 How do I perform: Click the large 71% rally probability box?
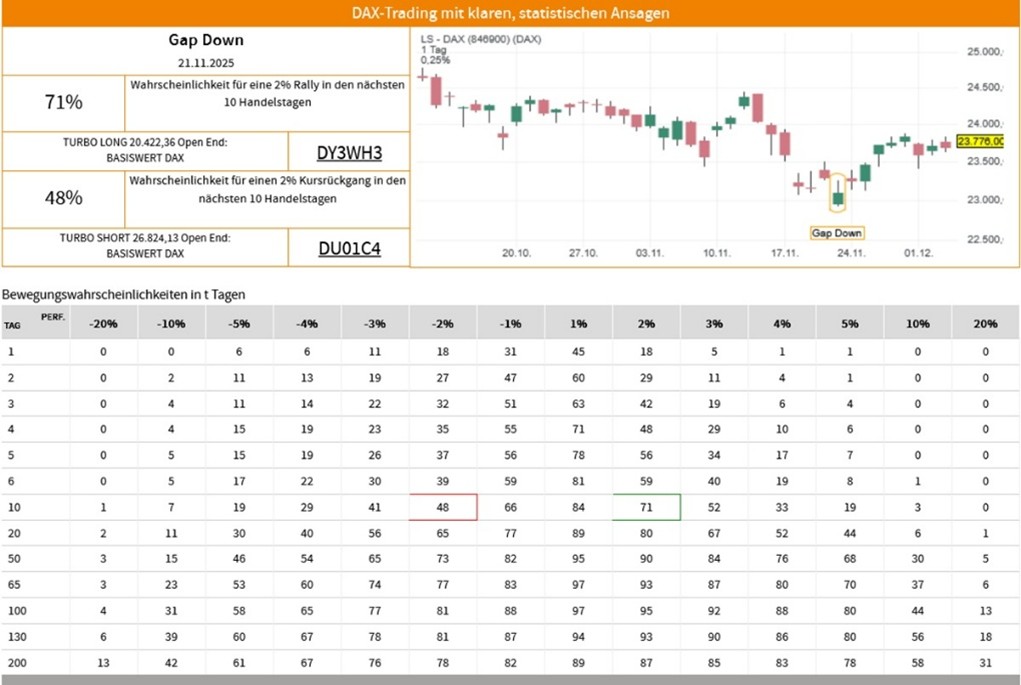tap(64, 102)
